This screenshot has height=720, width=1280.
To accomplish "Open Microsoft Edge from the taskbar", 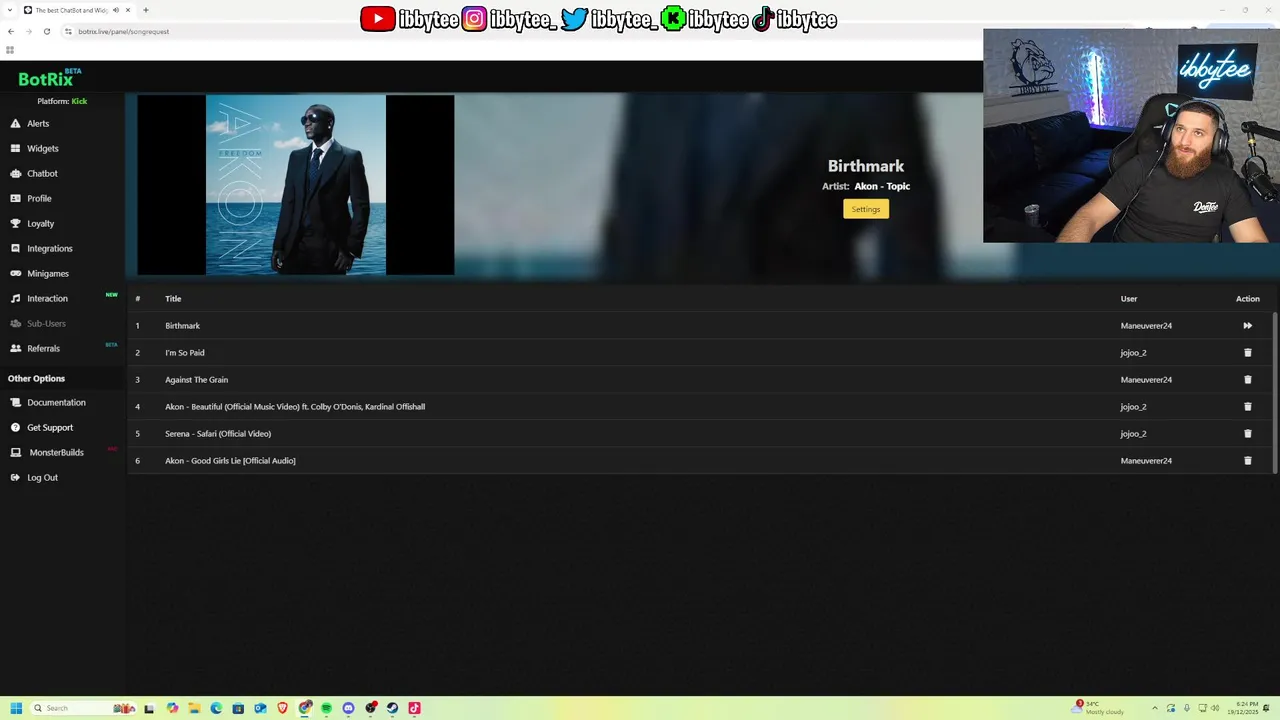I will [x=216, y=708].
